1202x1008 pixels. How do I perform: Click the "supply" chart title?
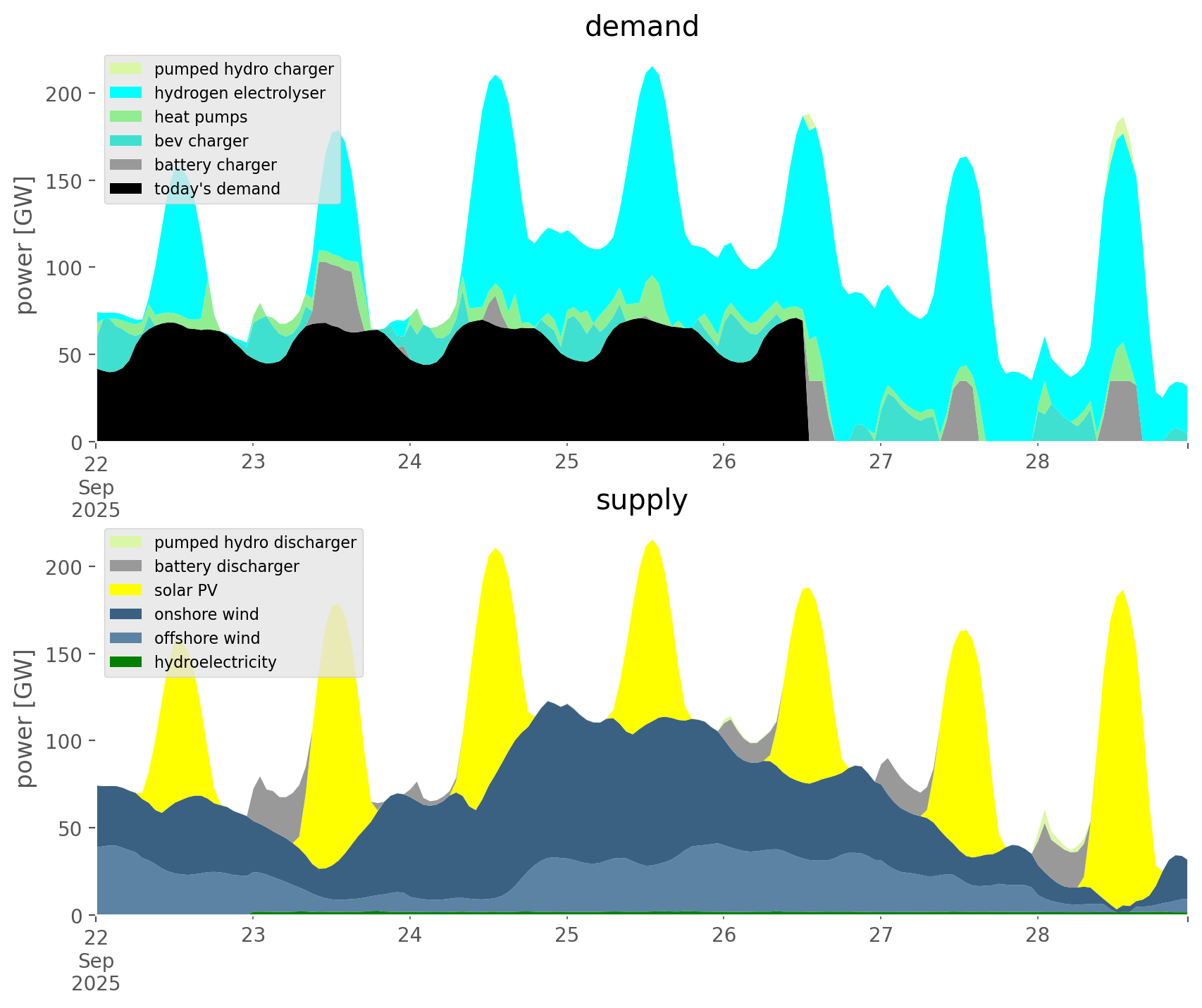click(x=641, y=500)
